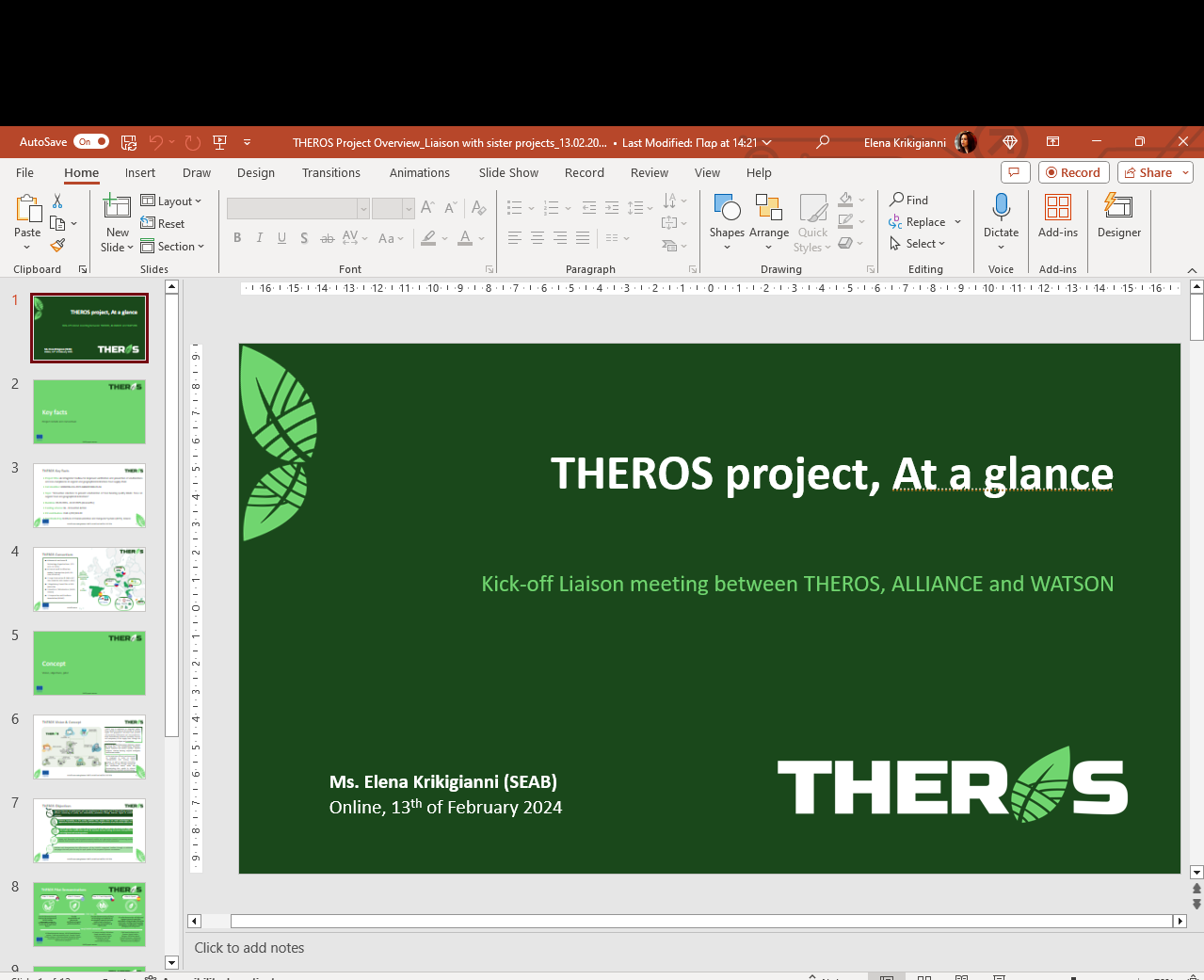Viewport: 1204px width, 980px height.
Task: Click the Increase Font Size icon
Action: click(427, 208)
